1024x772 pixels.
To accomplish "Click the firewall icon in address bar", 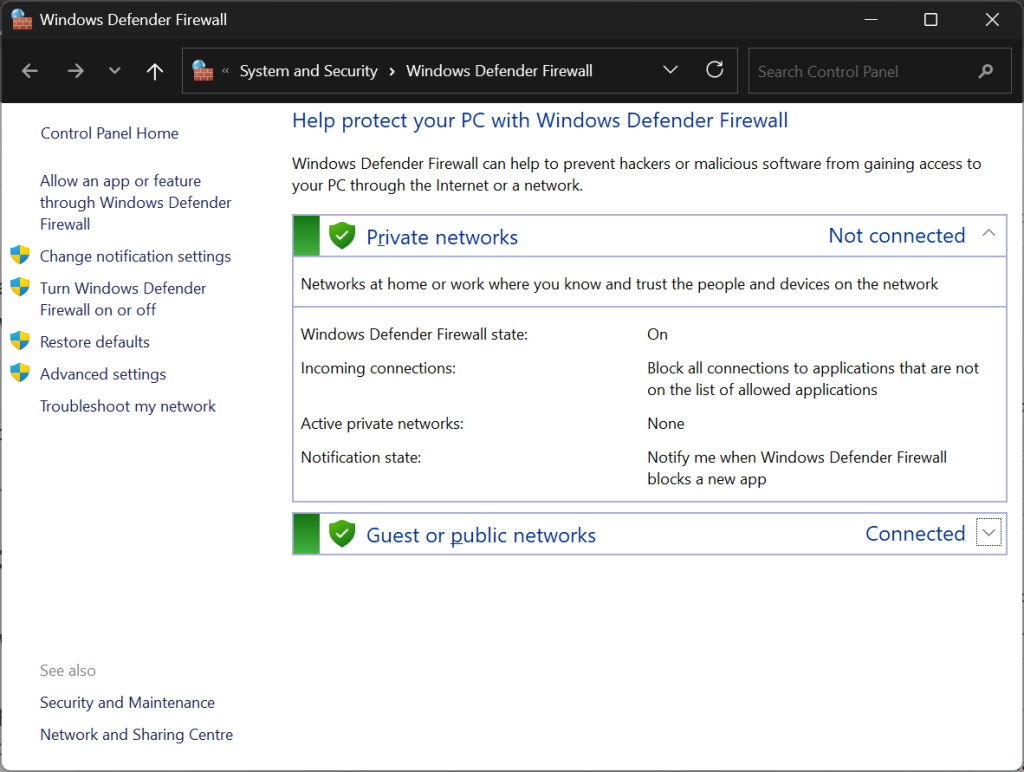I will [203, 71].
